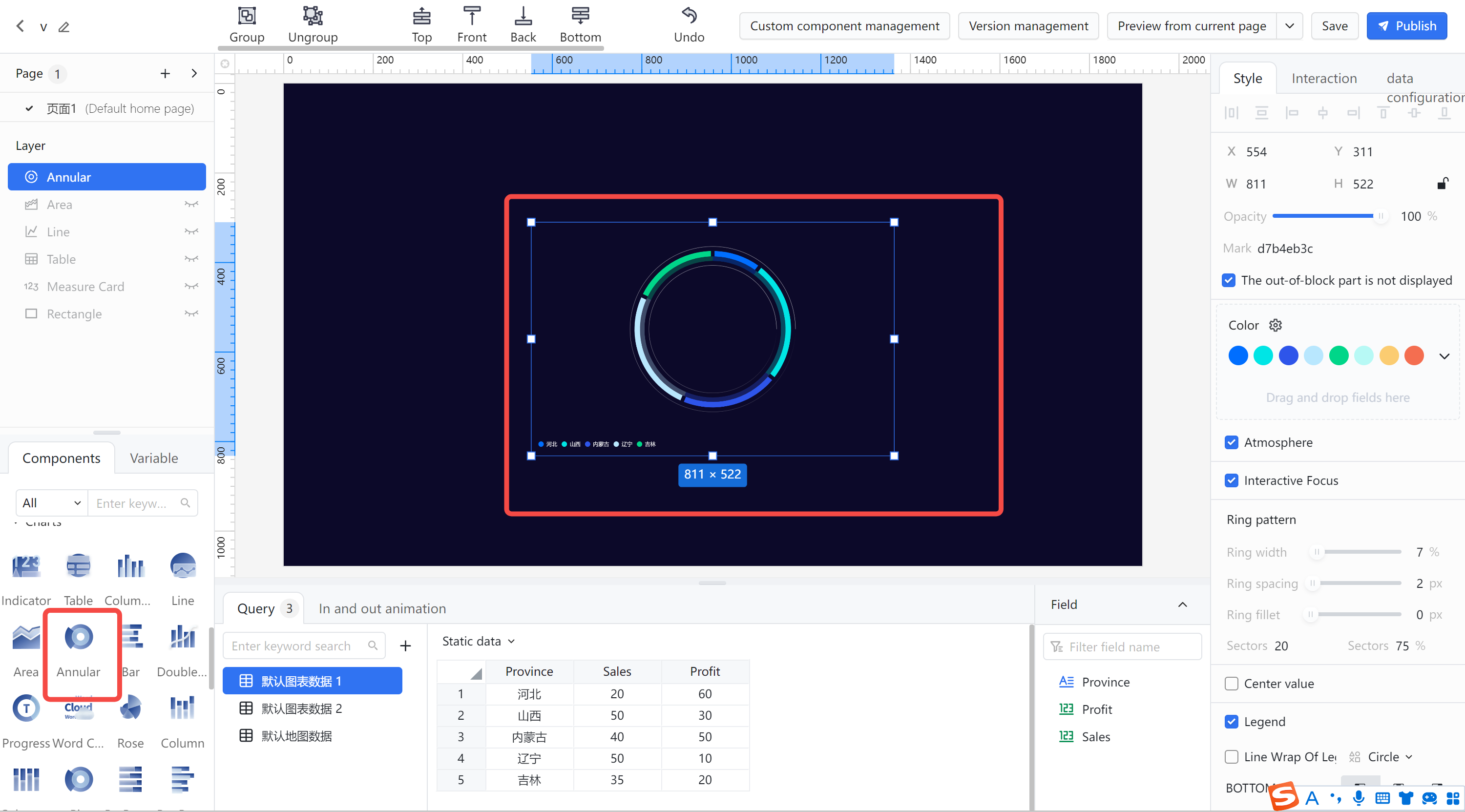The height and width of the screenshot is (812, 1465).
Task: Click the Sogou input method icon
Action: click(x=1284, y=796)
